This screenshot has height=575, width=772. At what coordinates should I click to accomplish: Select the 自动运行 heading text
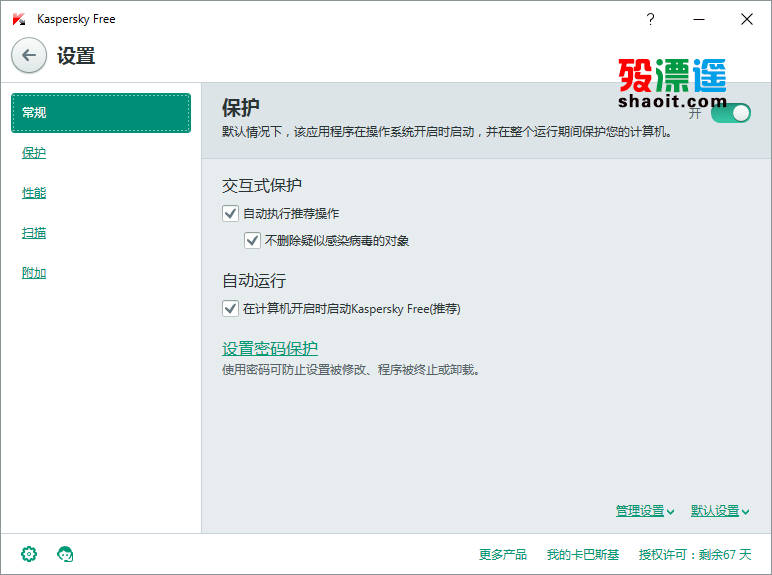click(x=254, y=281)
